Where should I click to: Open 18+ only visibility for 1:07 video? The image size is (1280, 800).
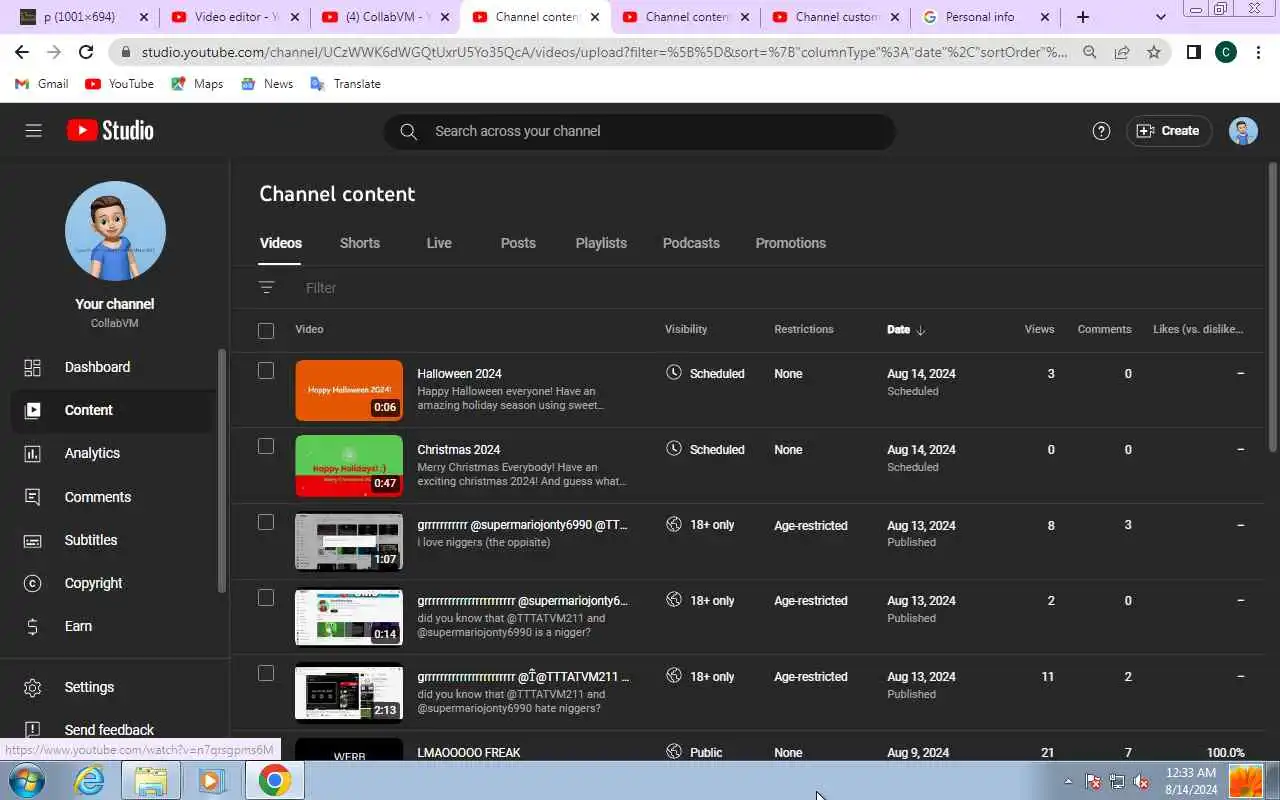(x=700, y=525)
